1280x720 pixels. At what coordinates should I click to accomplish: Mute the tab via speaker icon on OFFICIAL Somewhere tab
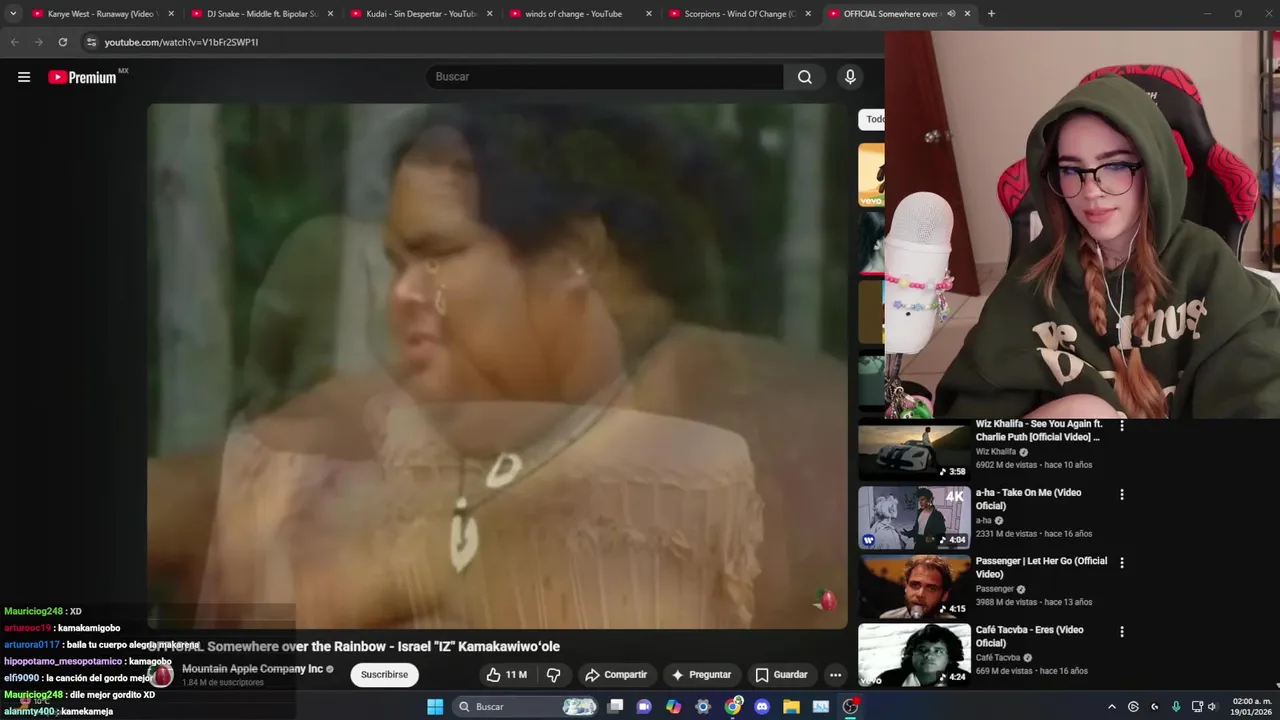[x=951, y=14]
